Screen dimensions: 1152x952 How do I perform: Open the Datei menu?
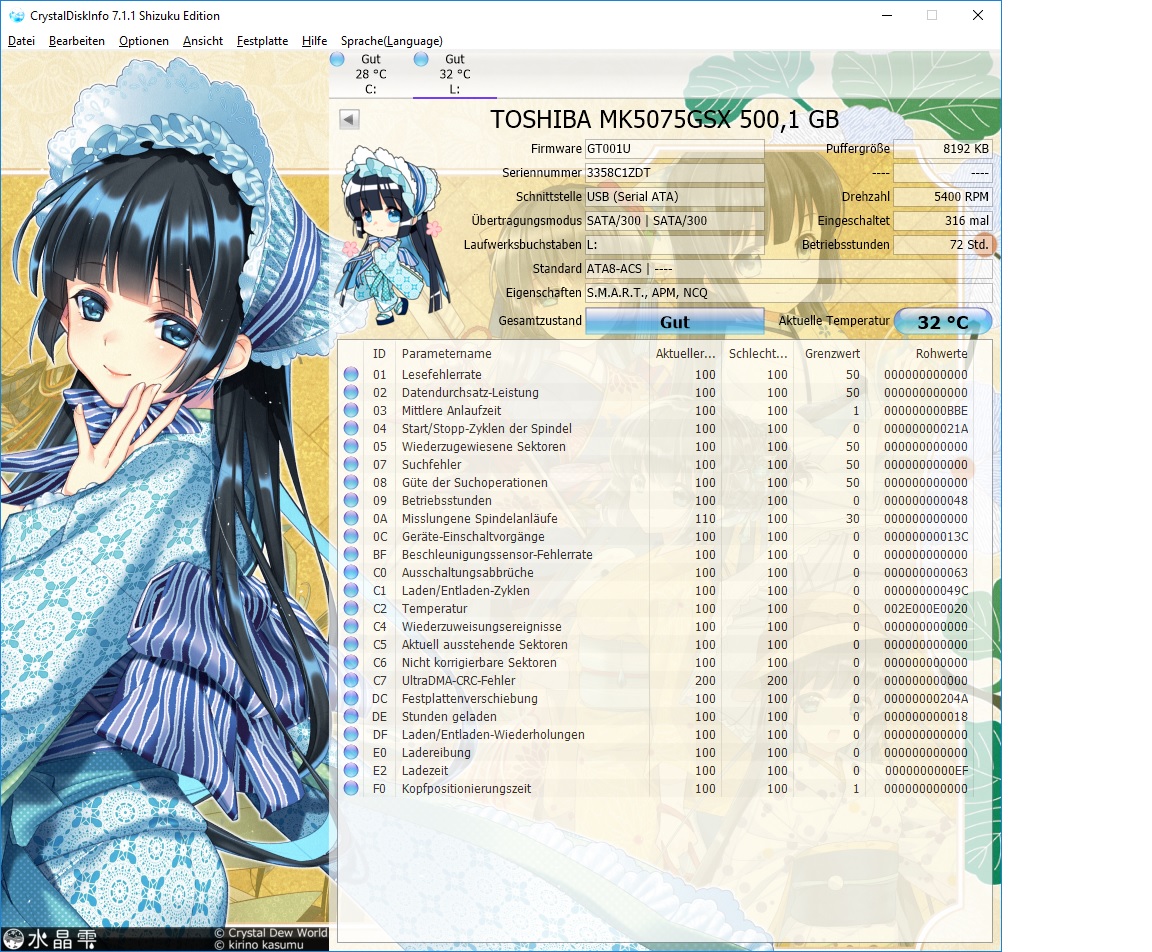(x=21, y=41)
